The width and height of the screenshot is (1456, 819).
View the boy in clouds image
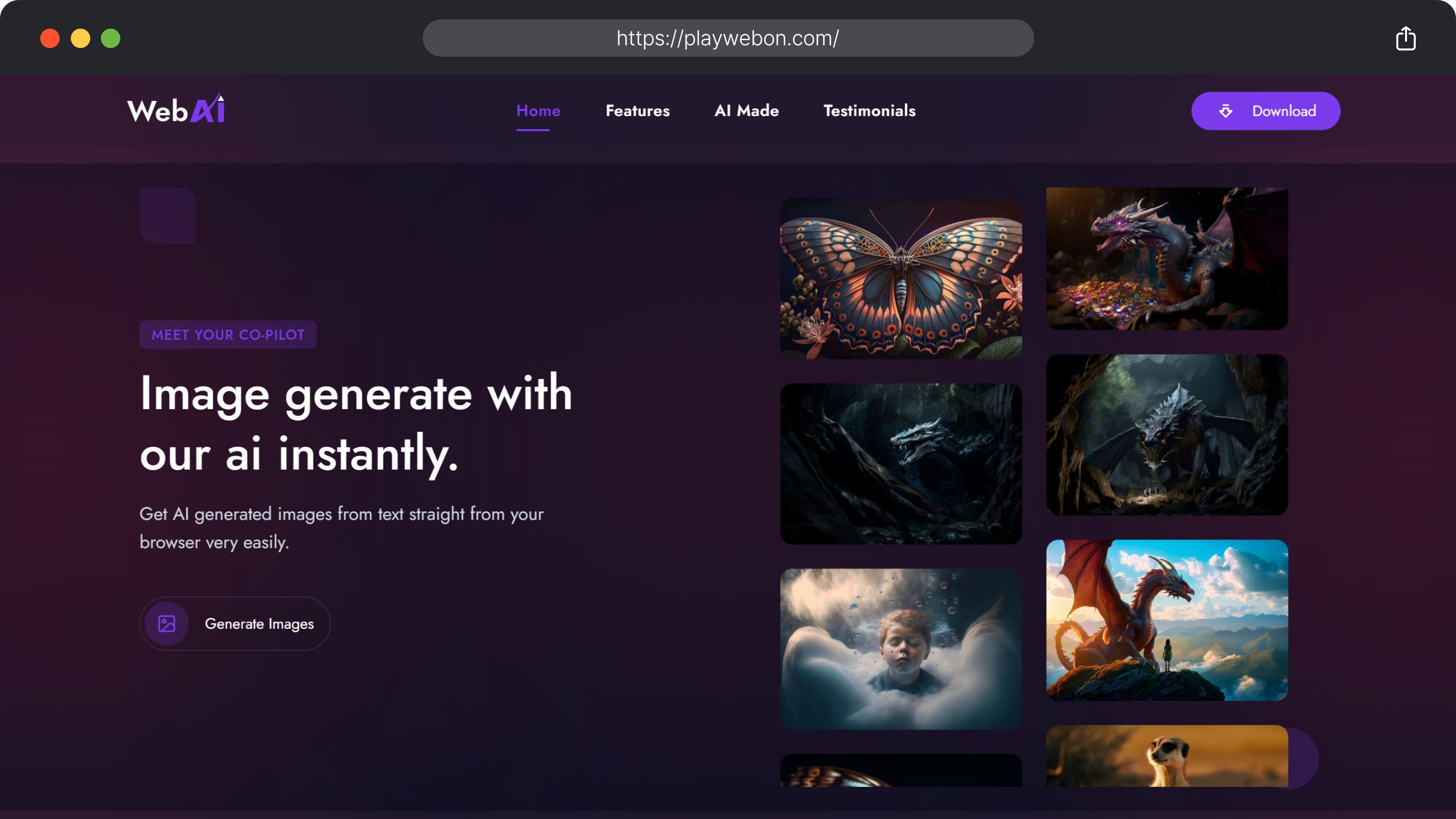point(901,649)
